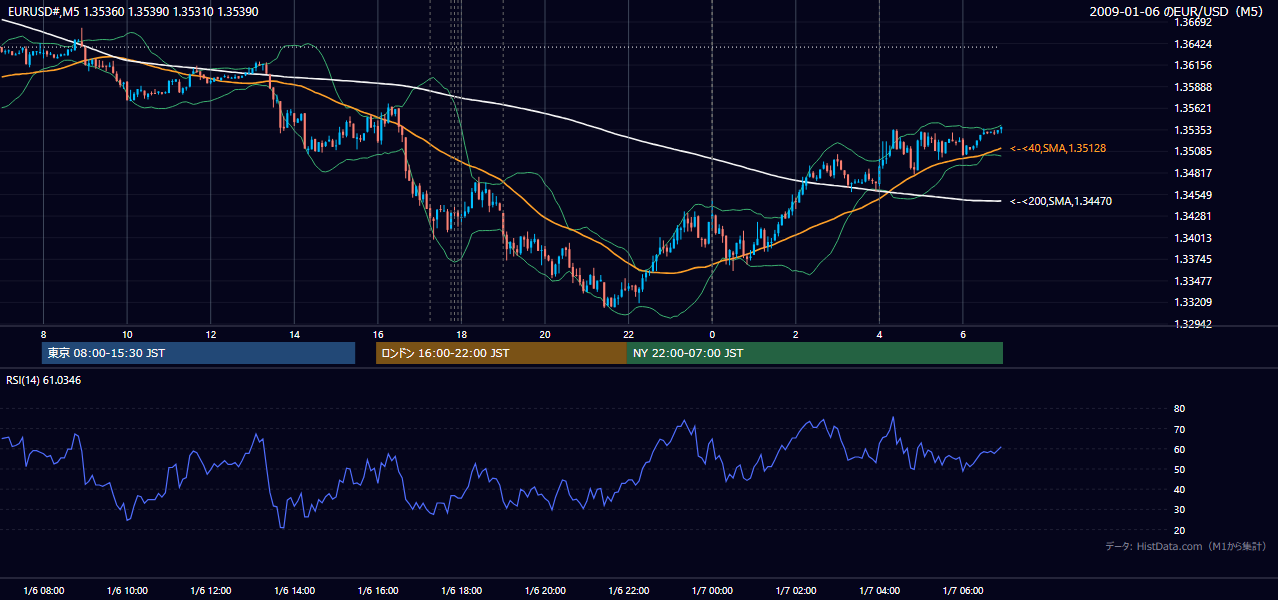The width and height of the screenshot is (1278, 600).
Task: Click price axis label 1.36156
Action: tap(1193, 65)
